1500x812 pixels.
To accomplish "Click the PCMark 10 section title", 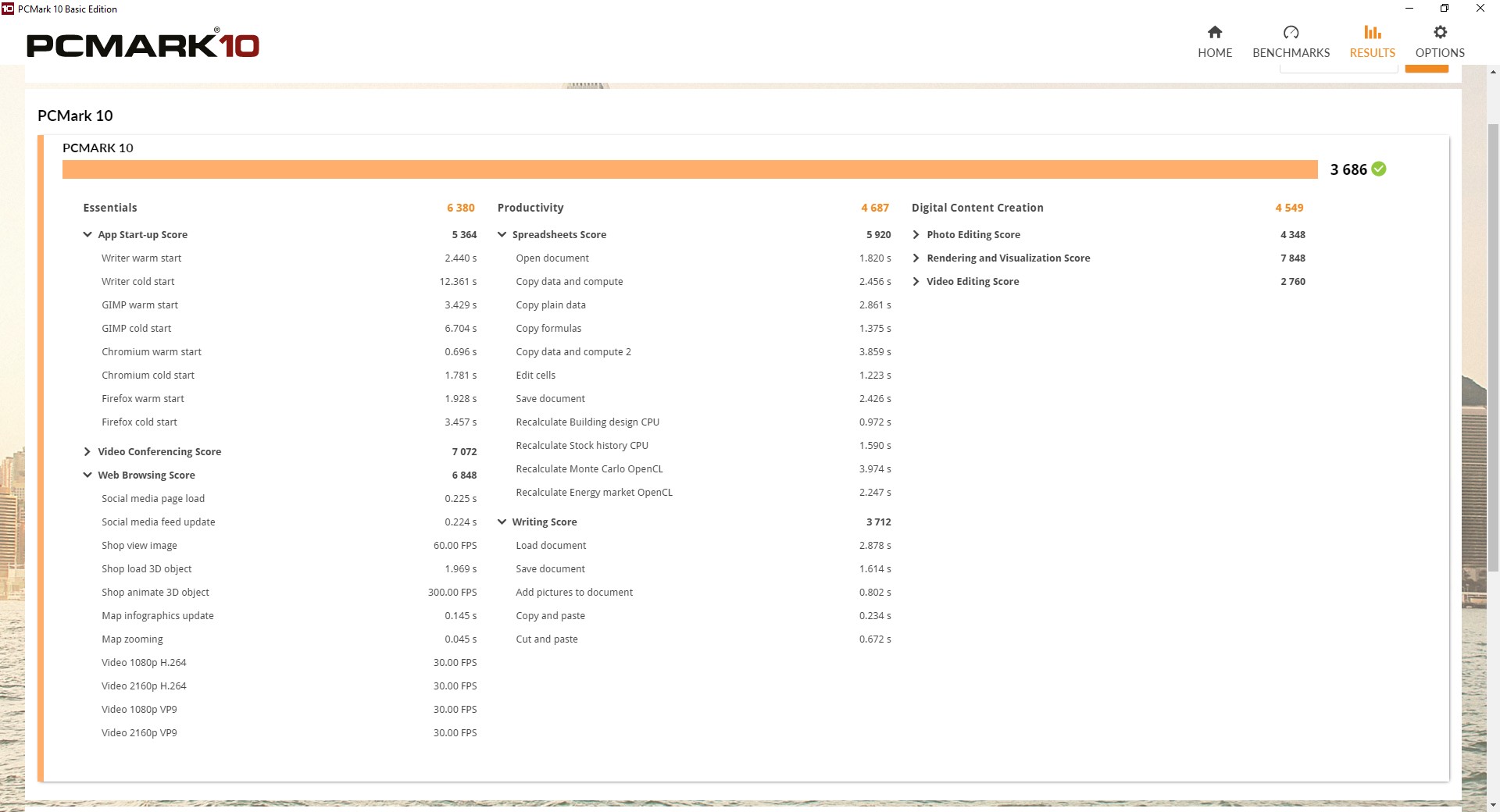I will pyautogui.click(x=75, y=116).
